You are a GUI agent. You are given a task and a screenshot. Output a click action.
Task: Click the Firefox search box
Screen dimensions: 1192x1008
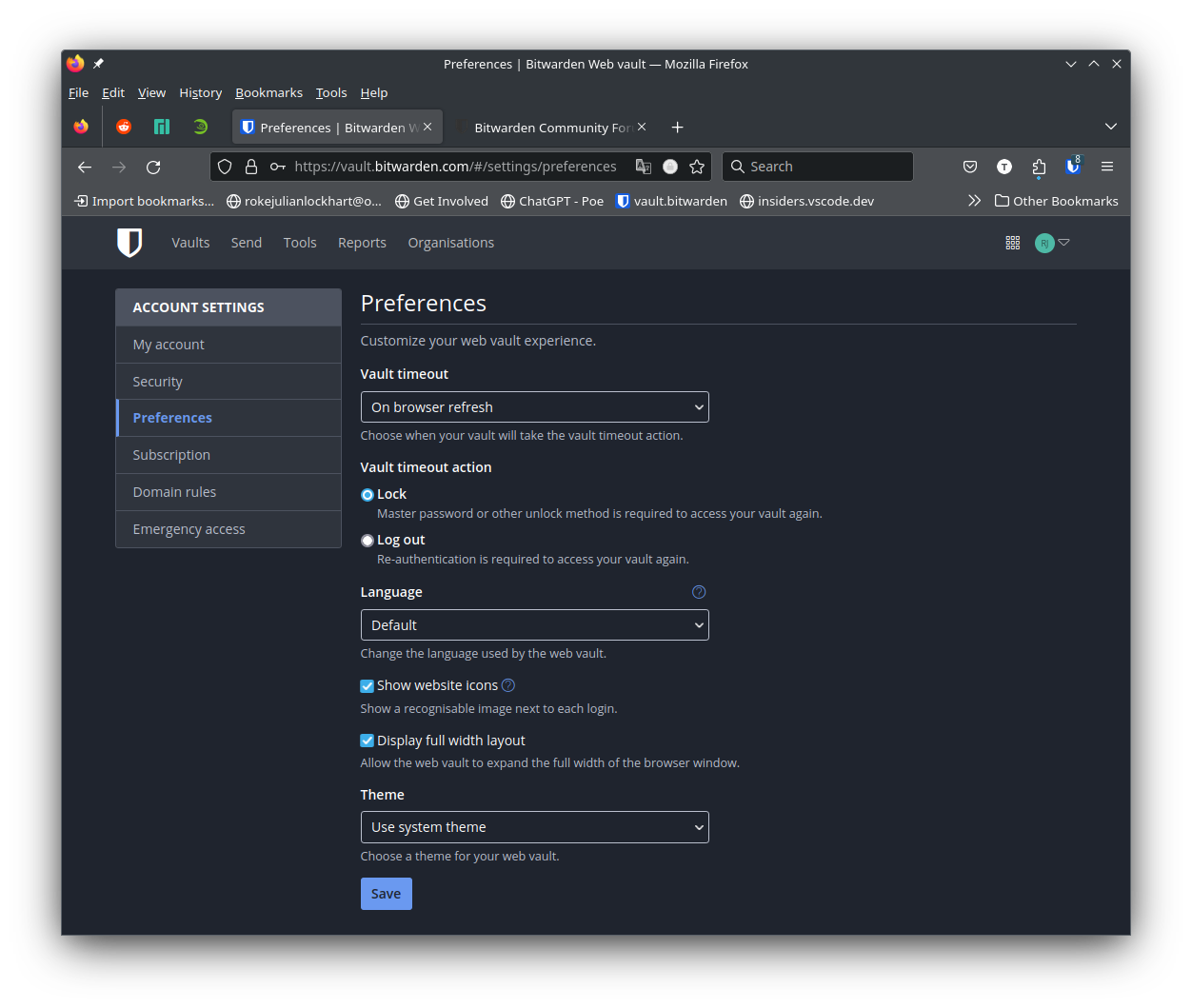point(818,167)
